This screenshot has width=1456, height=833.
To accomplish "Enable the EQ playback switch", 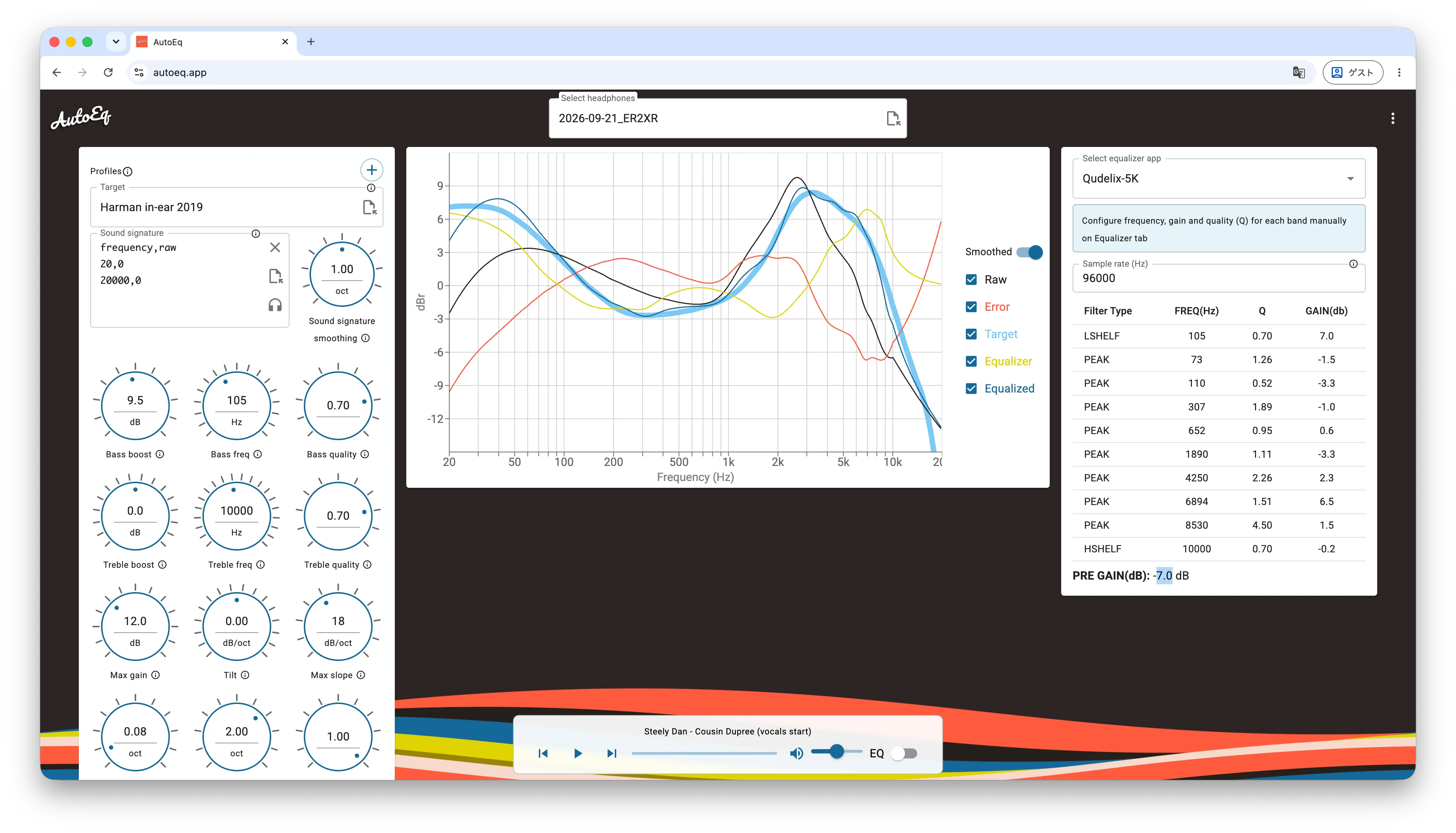I will (x=904, y=753).
